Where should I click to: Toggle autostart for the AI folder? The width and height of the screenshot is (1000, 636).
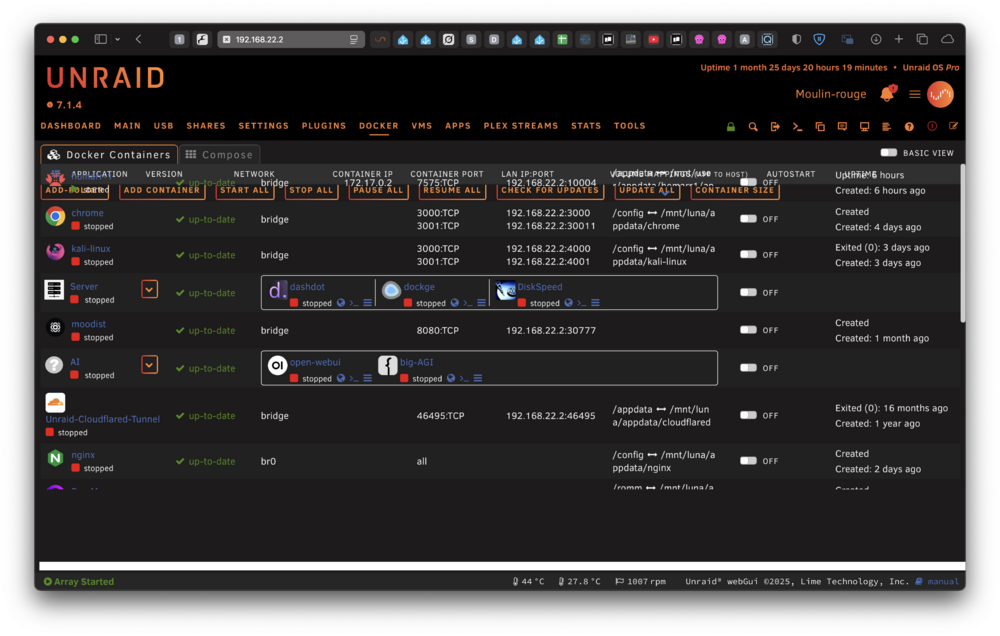pos(748,367)
